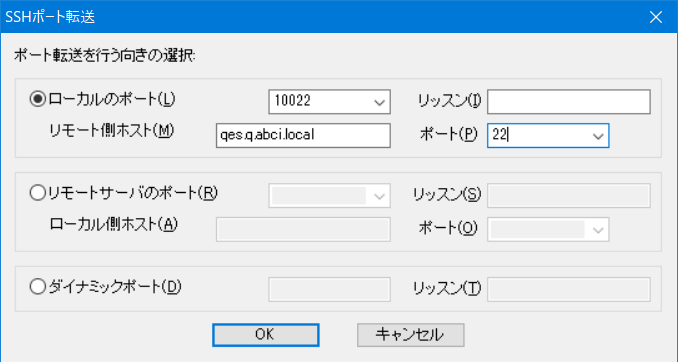The image size is (678, 362).
Task: Click the 10022 local port text area
Action: [x=319, y=102]
